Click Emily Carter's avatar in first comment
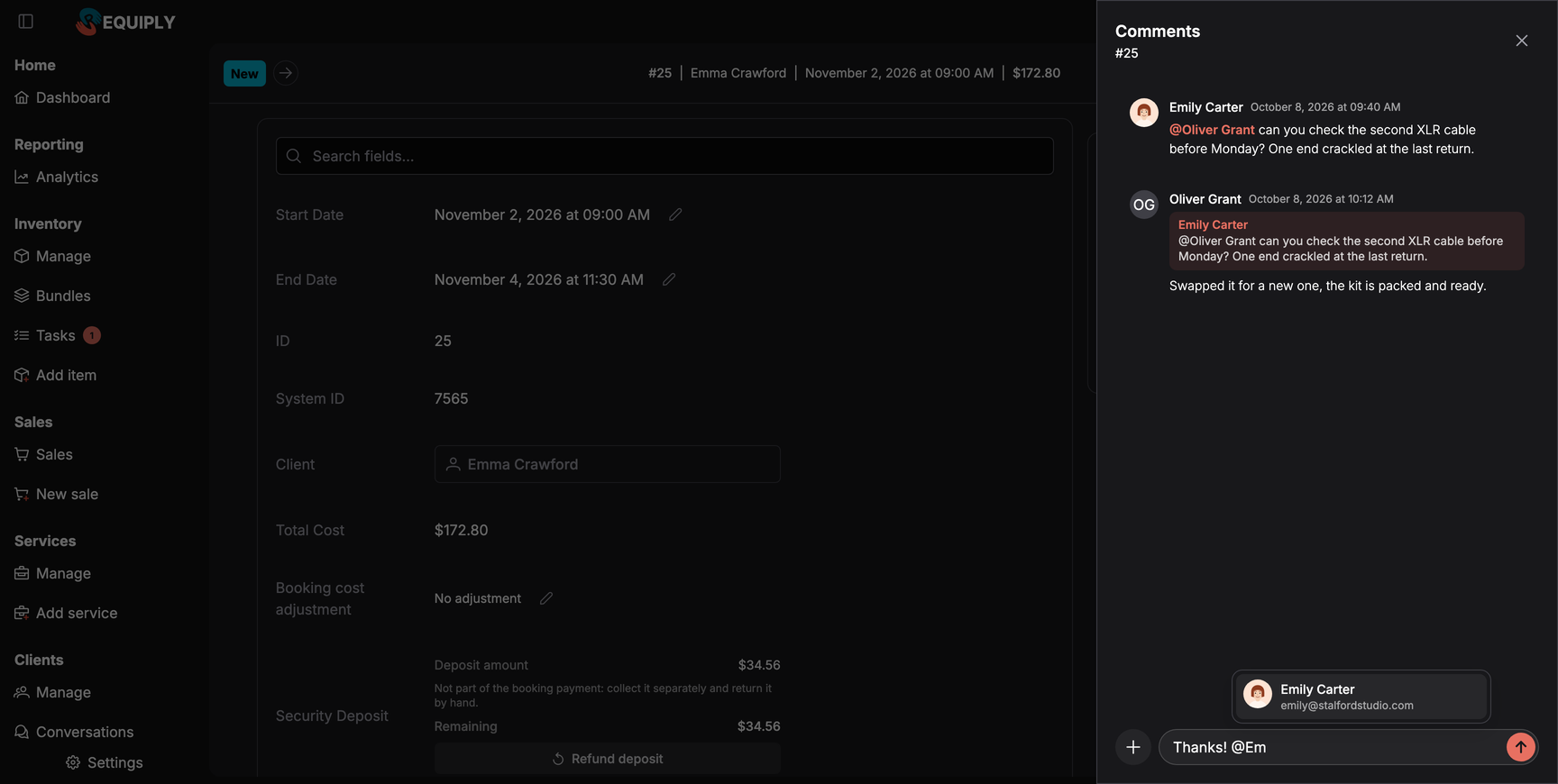Screen dimensions: 1558x784 coord(1144,113)
